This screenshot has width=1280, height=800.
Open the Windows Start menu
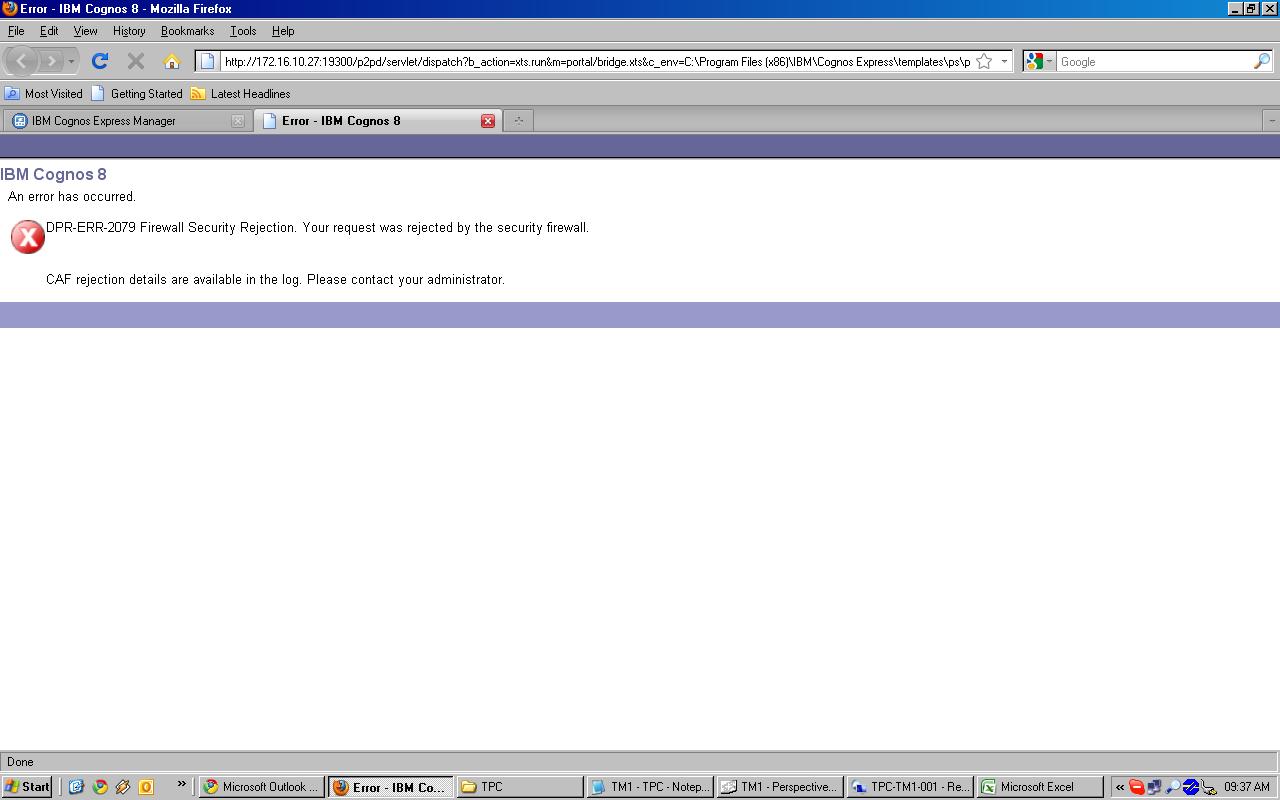click(x=27, y=787)
